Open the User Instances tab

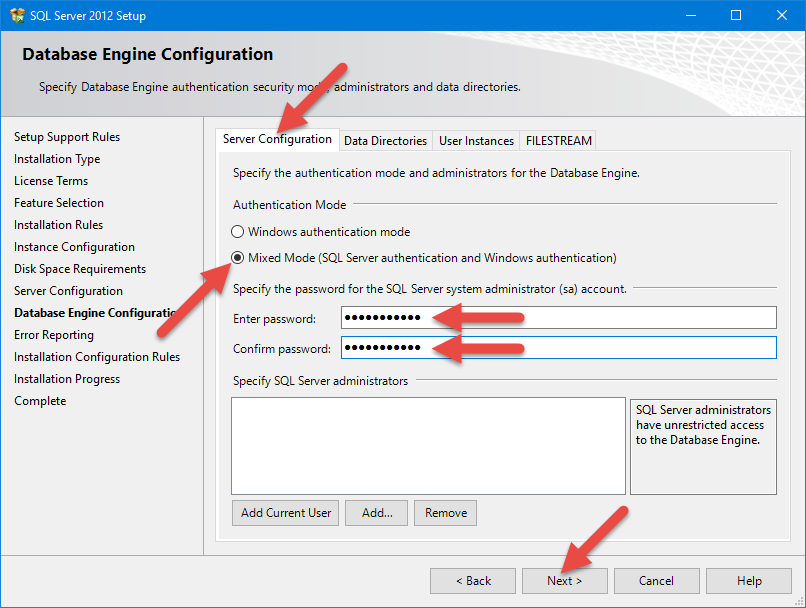click(476, 141)
